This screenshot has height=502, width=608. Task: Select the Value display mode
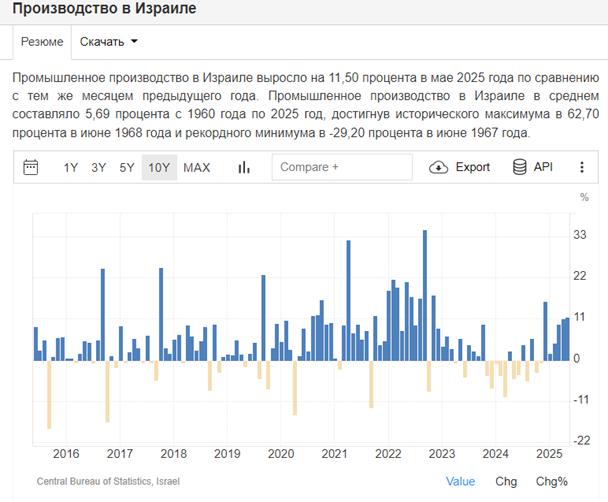coord(461,481)
